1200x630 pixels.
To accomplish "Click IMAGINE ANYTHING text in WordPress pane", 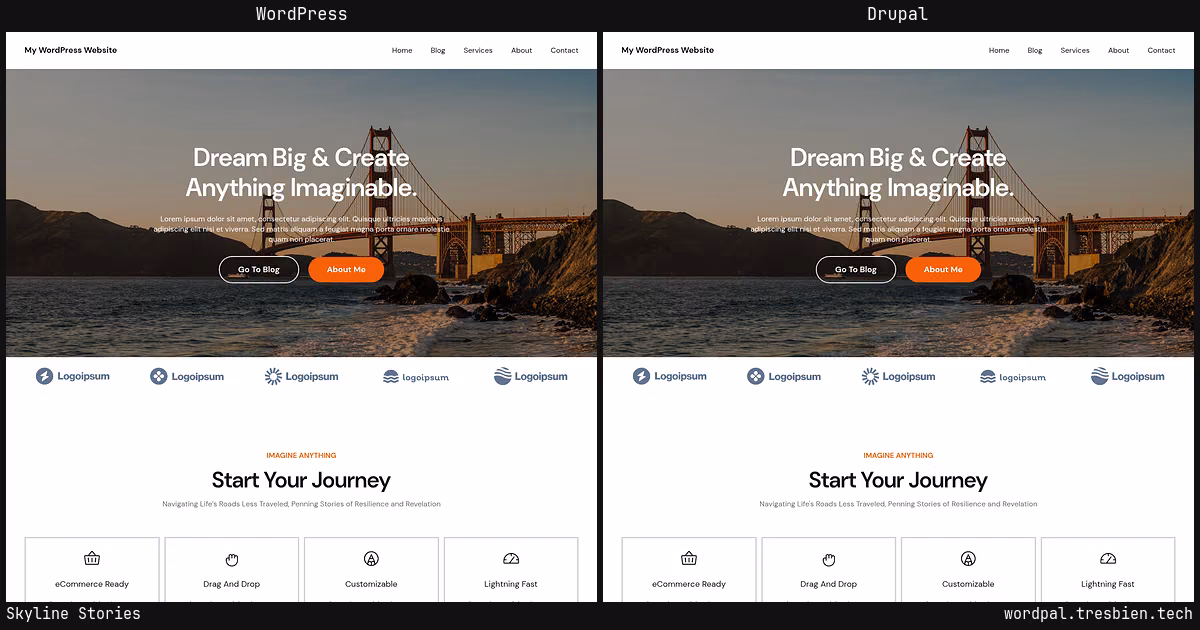I will click(301, 455).
